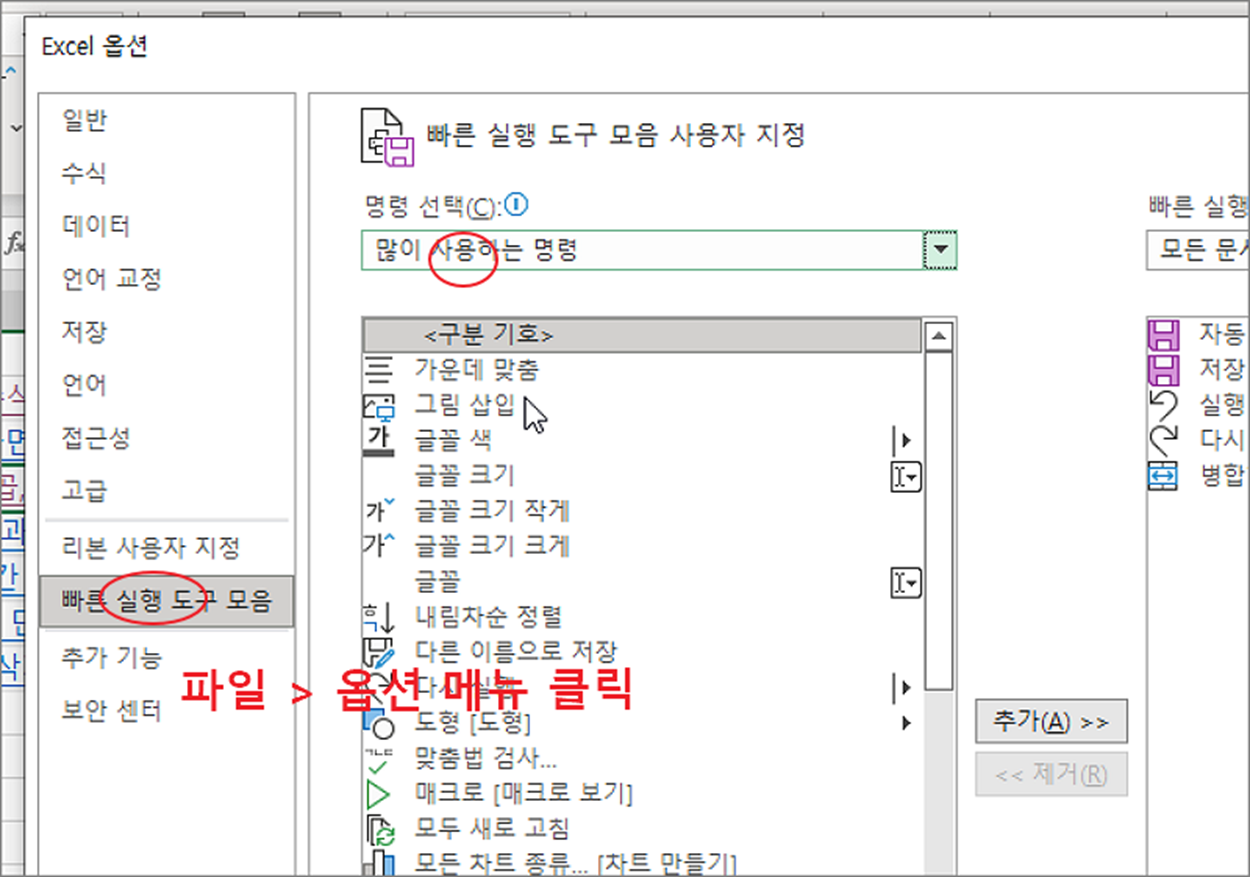This screenshot has width=1250, height=877.
Task: Select the 가운데 맞춤 command icon
Action: click(379, 371)
